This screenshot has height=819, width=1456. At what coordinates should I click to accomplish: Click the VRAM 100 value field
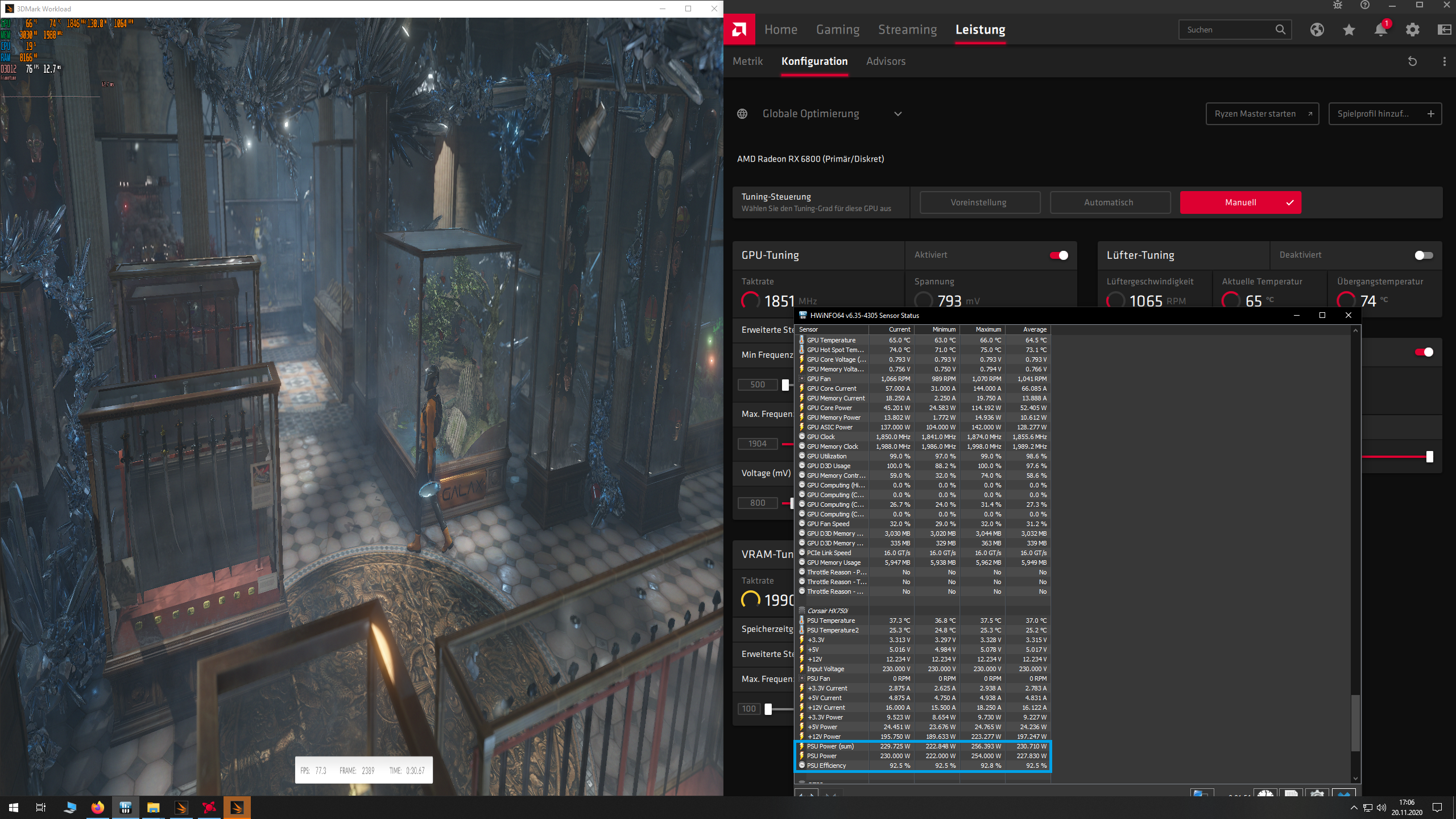click(749, 709)
